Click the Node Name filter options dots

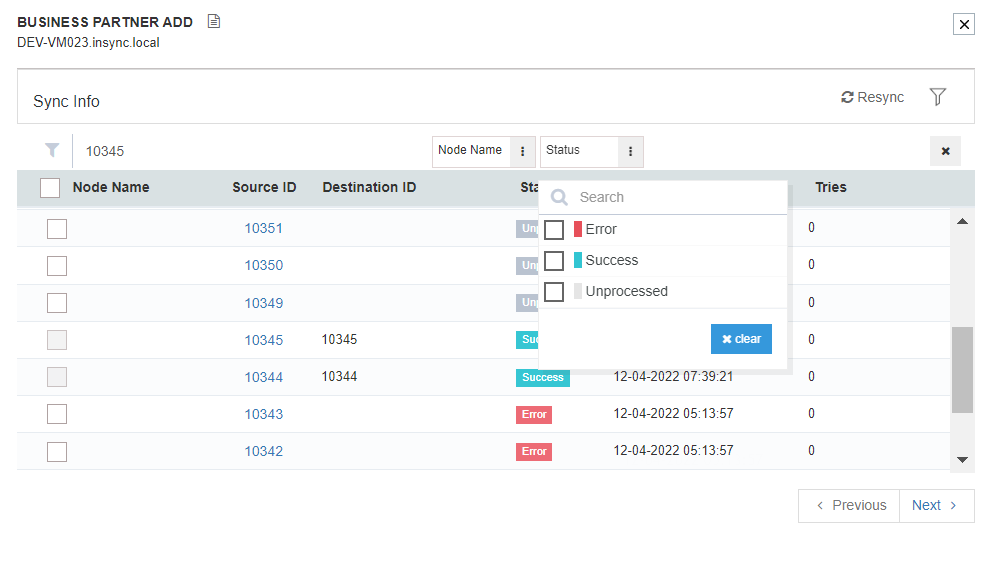coord(523,152)
